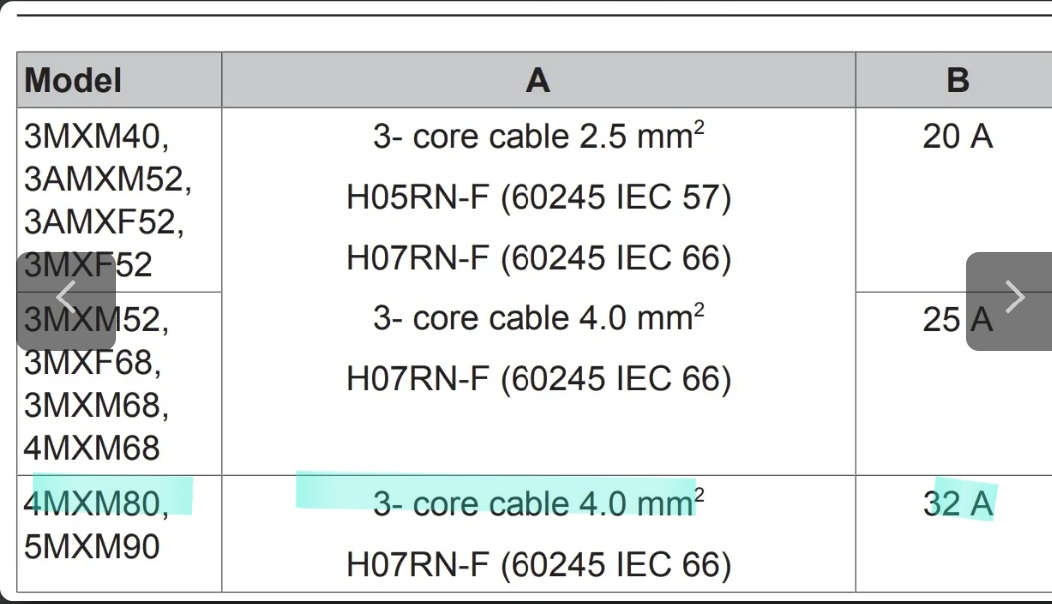Click the highlighted 4MXM80 model text
1052x604 pixels.
pos(95,503)
